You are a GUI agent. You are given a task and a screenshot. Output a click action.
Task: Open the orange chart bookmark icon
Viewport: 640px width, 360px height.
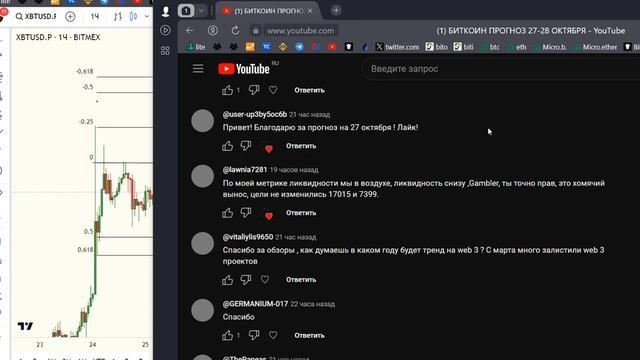coord(250,47)
